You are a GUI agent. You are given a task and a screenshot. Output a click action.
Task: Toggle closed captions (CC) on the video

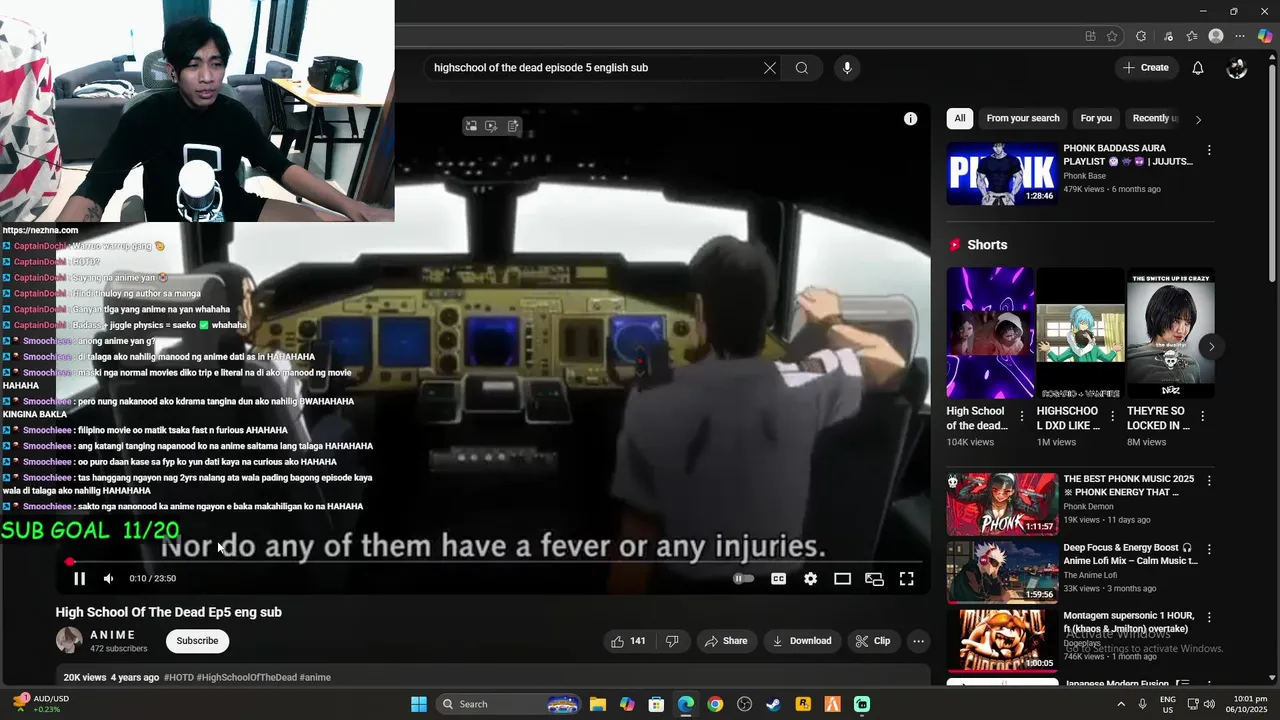click(778, 578)
